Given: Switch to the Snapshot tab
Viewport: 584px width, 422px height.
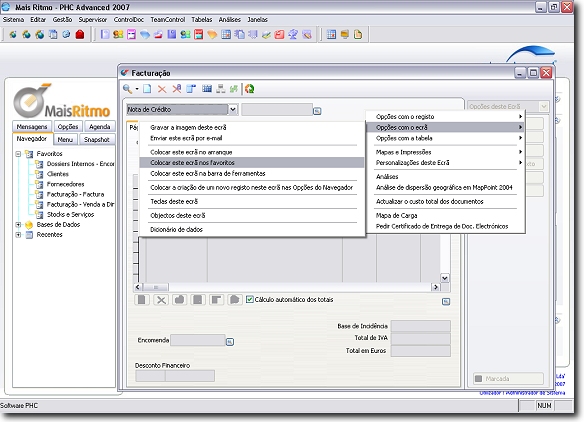Looking at the screenshot, I should pos(96,140).
